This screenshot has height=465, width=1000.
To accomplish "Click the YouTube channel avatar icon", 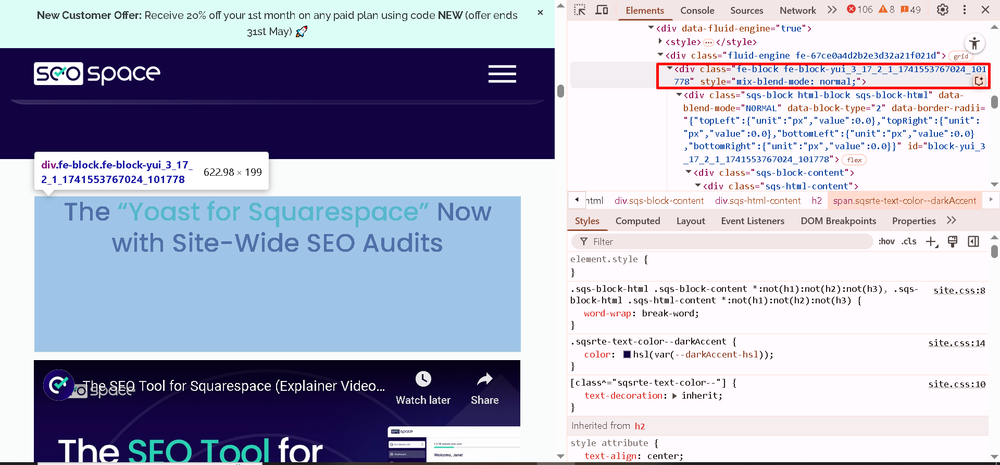I will (59, 385).
